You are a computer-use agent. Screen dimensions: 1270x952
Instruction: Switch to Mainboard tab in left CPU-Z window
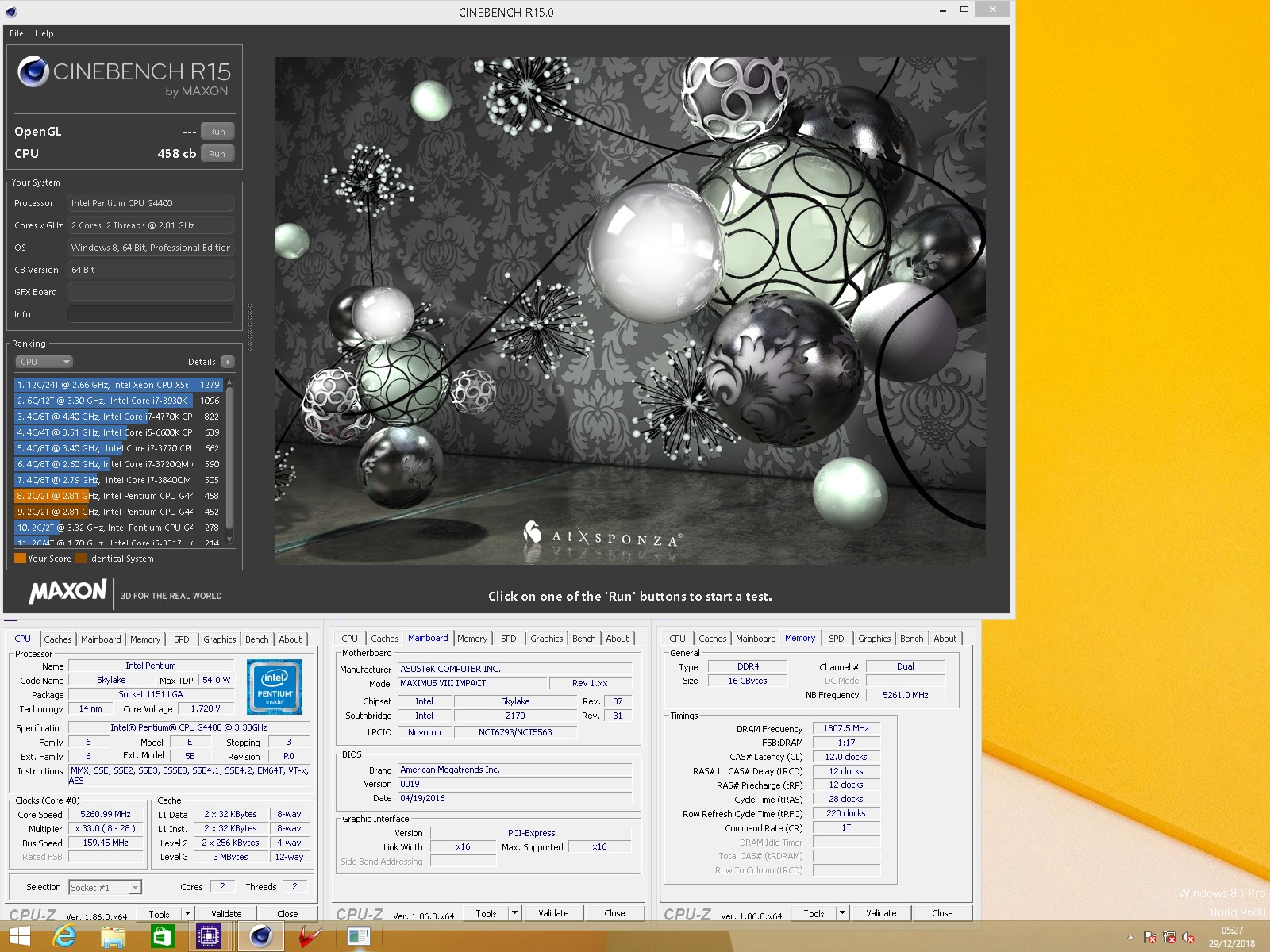pyautogui.click(x=102, y=639)
